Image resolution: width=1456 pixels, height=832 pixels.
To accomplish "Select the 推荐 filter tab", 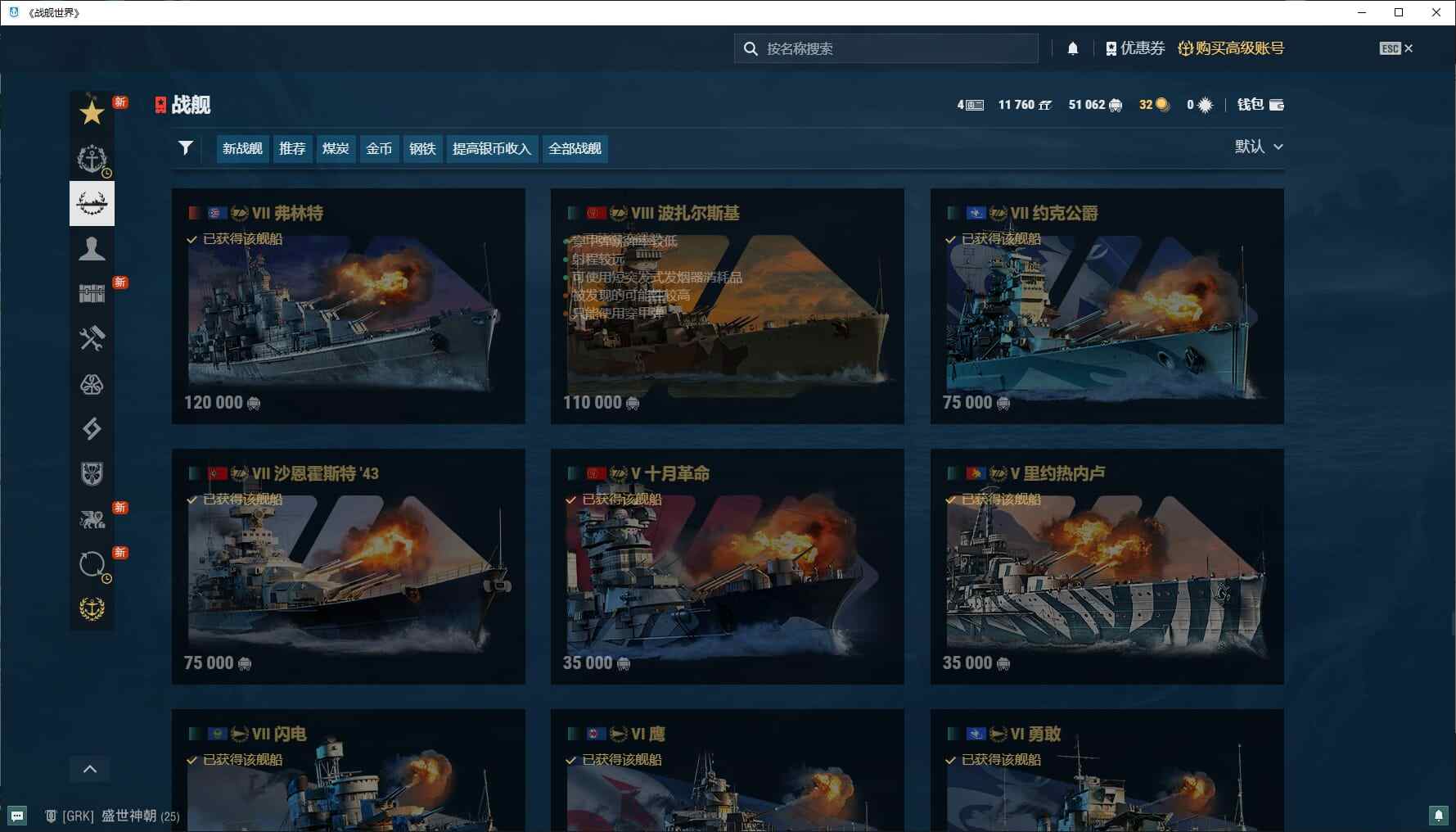I will (x=292, y=148).
